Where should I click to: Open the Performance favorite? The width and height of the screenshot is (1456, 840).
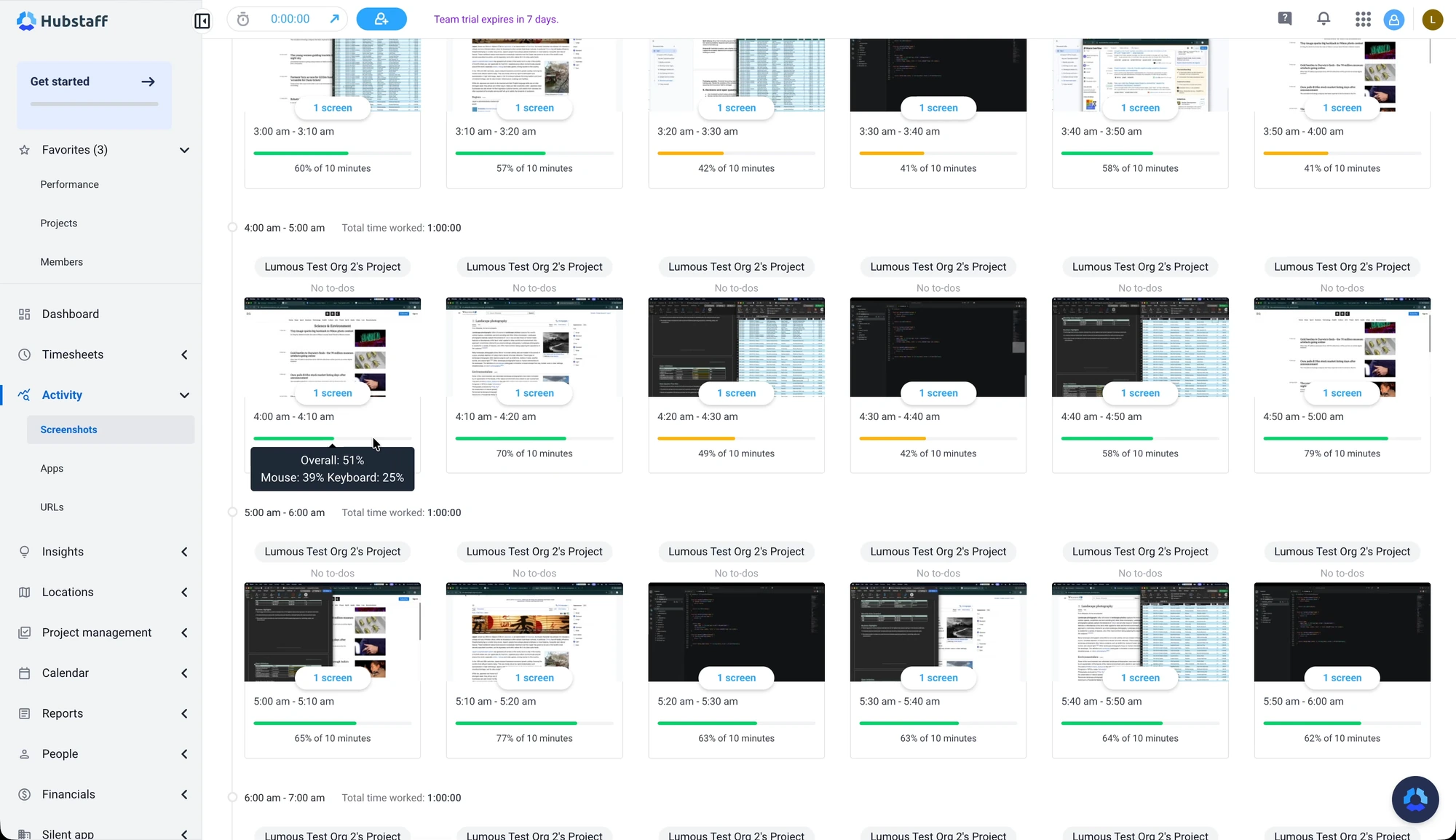pos(69,184)
